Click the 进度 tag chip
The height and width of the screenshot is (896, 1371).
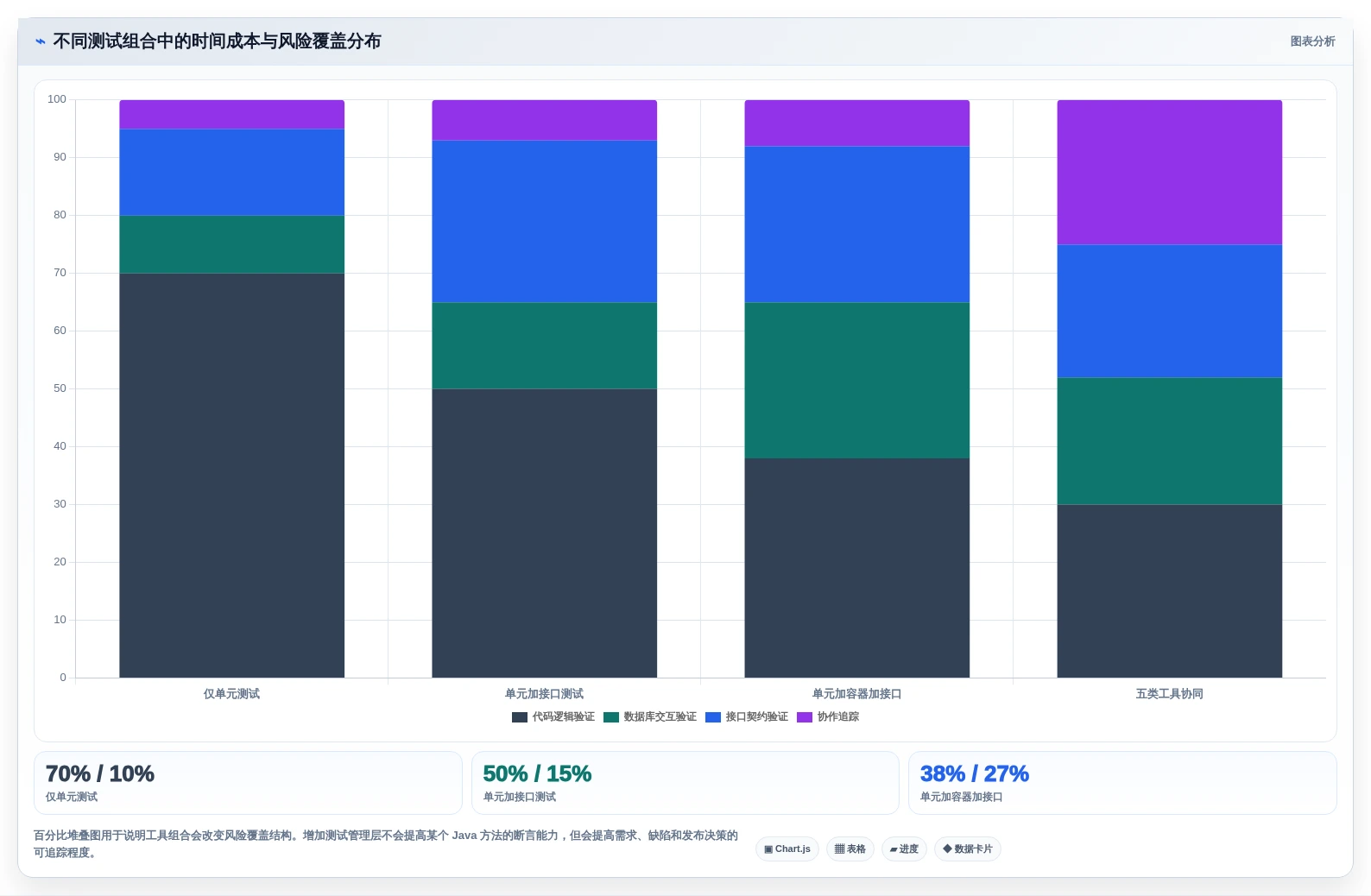pos(904,849)
